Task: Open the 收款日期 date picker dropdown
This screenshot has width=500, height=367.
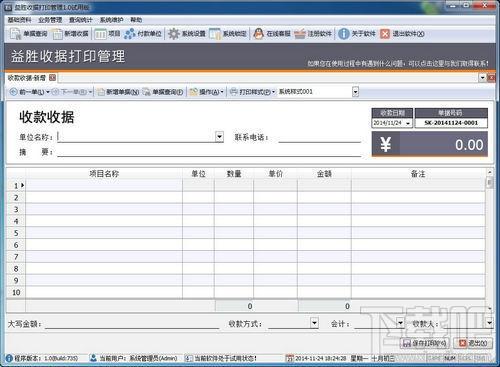Action: (x=408, y=123)
